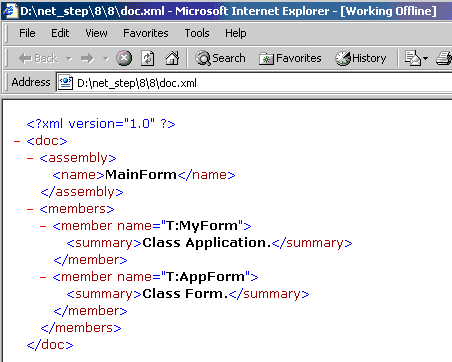Click the "T:AppForm" attribute value
The width and height of the screenshot is (452, 362).
(x=206, y=277)
